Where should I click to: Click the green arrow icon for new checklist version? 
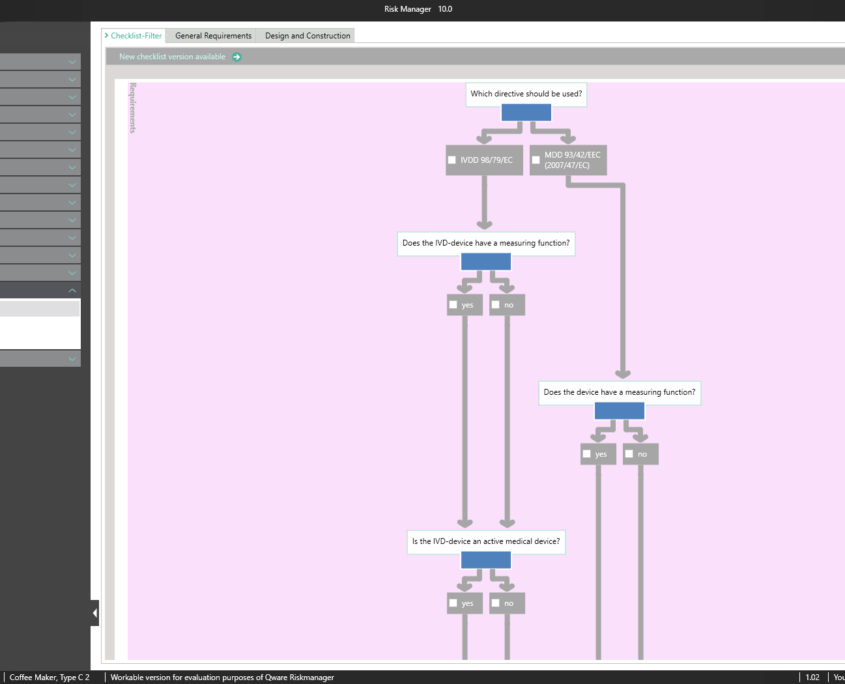237,57
